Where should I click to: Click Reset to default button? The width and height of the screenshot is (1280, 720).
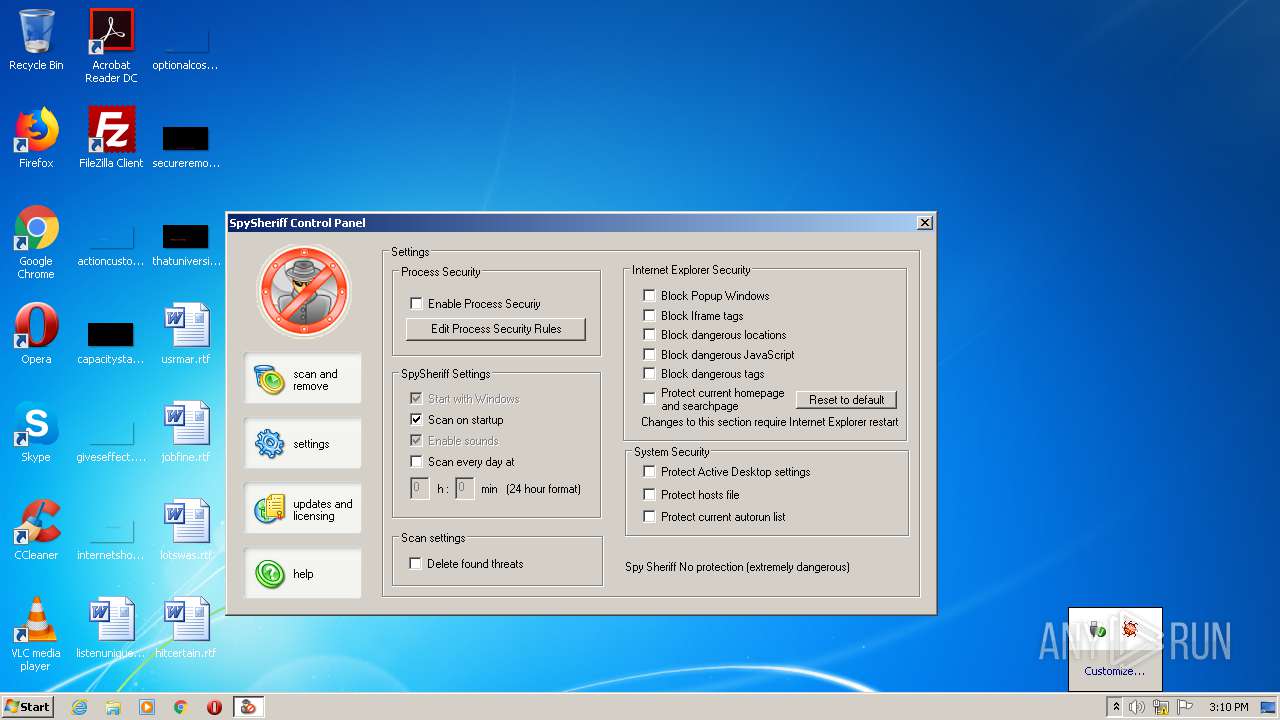point(847,400)
